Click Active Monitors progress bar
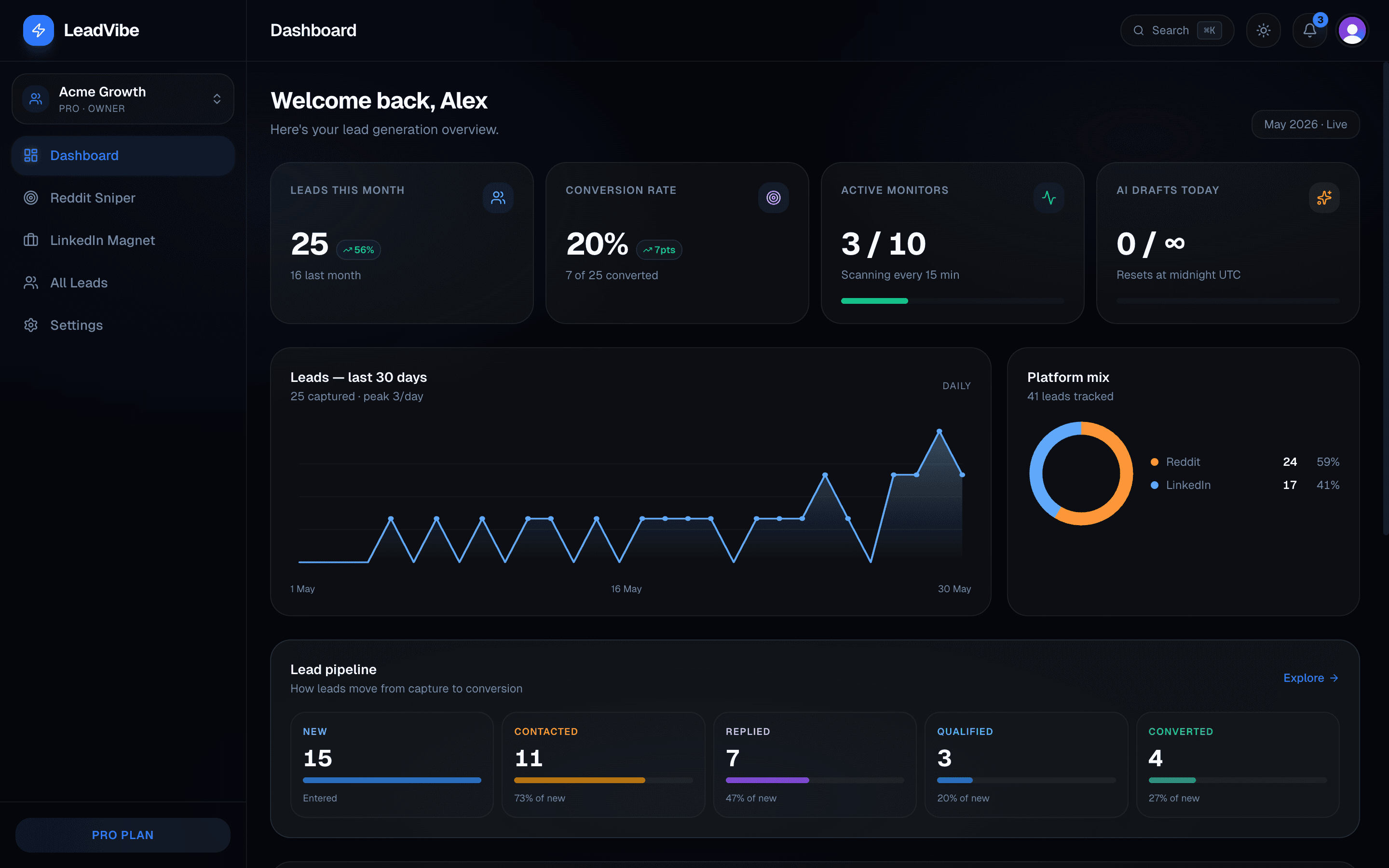This screenshot has height=868, width=1389. point(952,301)
